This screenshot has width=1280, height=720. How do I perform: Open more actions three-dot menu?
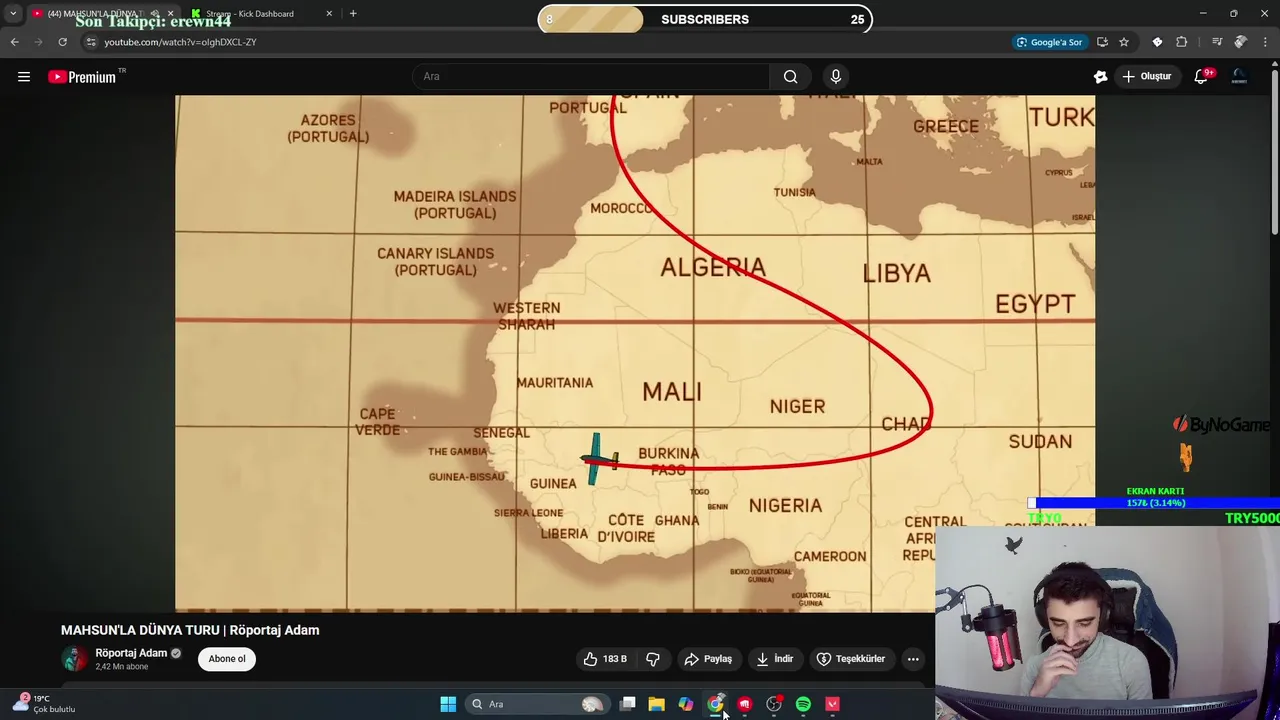point(913,659)
